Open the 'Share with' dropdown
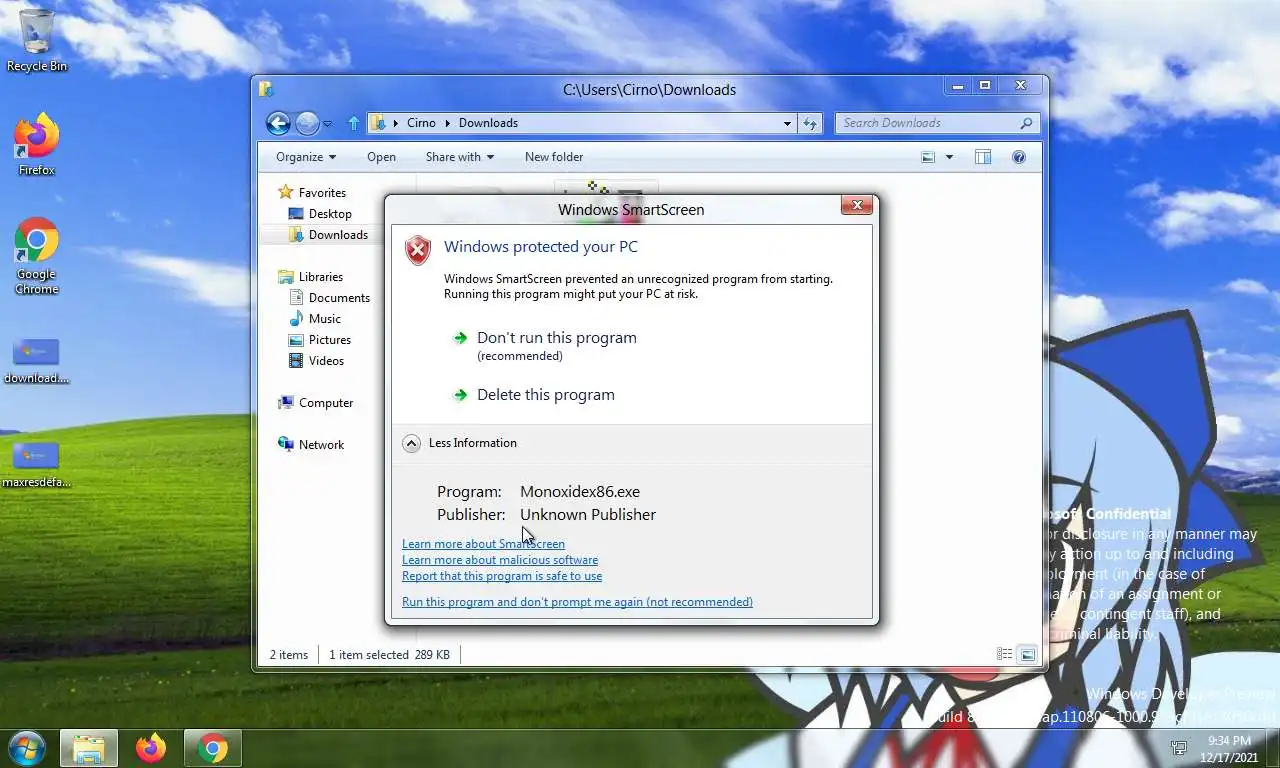The width and height of the screenshot is (1280, 768). point(460,157)
